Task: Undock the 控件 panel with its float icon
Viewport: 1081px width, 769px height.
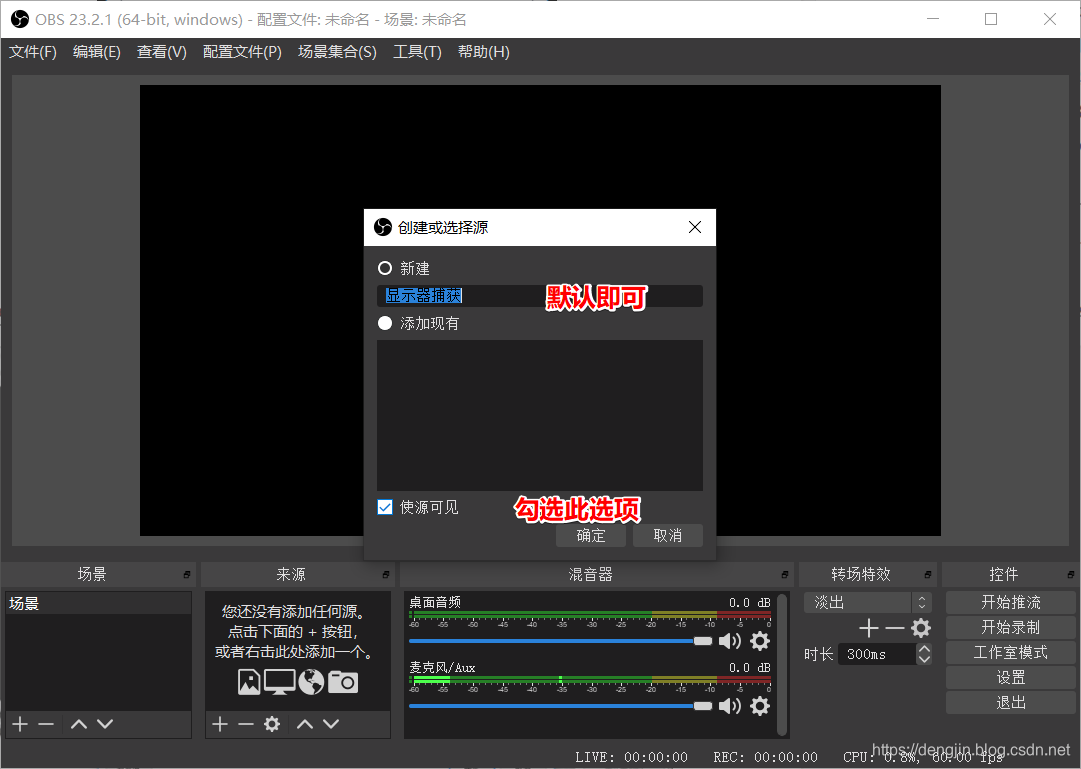Action: [1070, 575]
